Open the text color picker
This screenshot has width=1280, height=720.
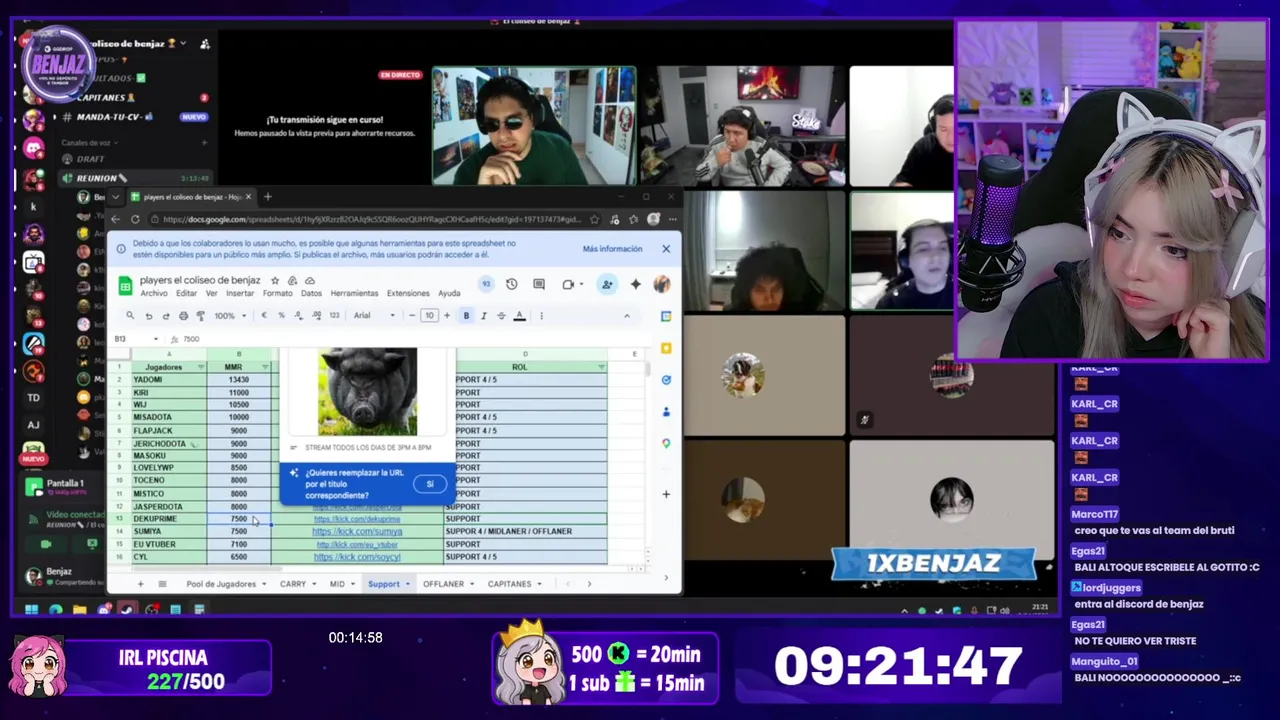point(519,316)
